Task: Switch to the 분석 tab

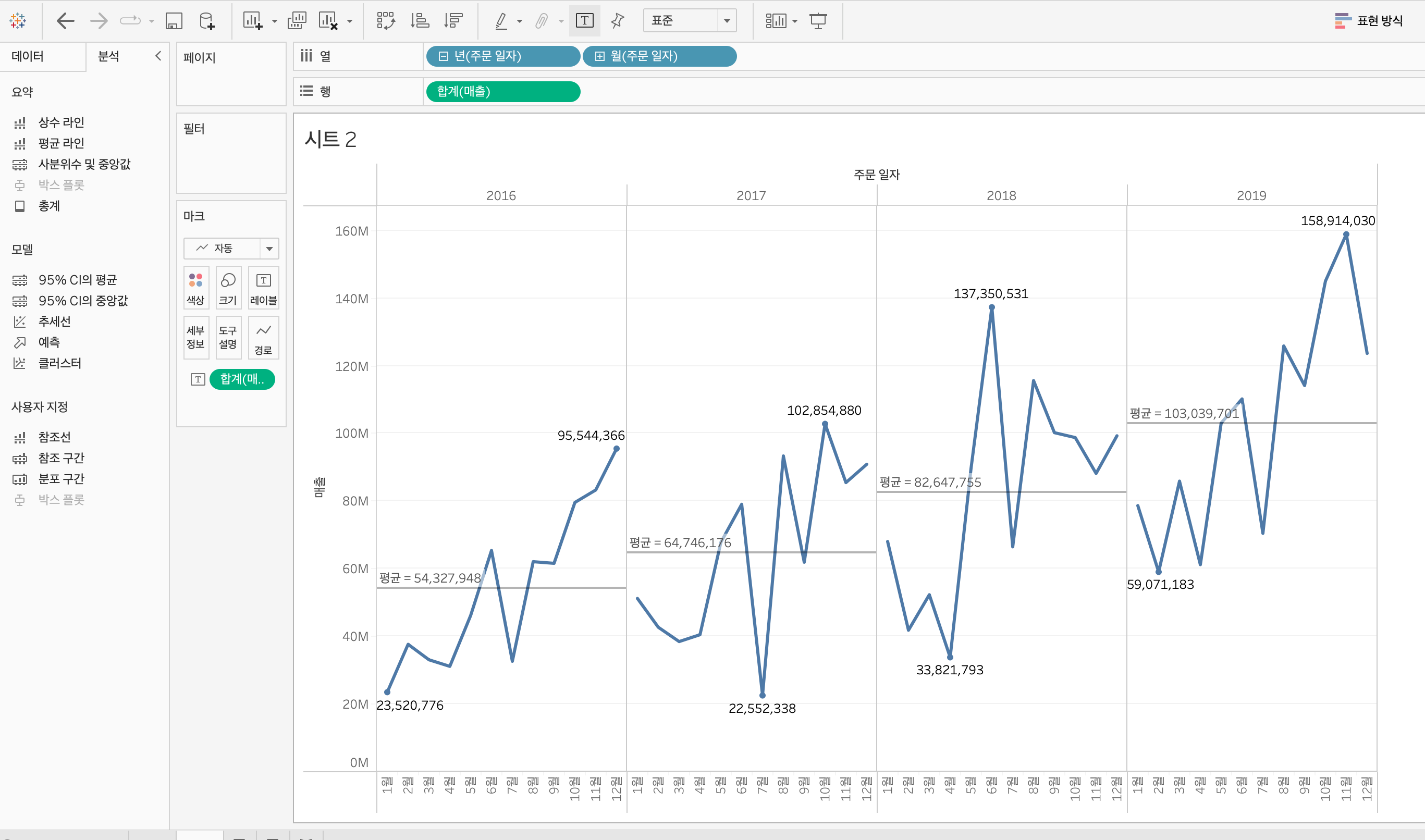Action: point(109,56)
